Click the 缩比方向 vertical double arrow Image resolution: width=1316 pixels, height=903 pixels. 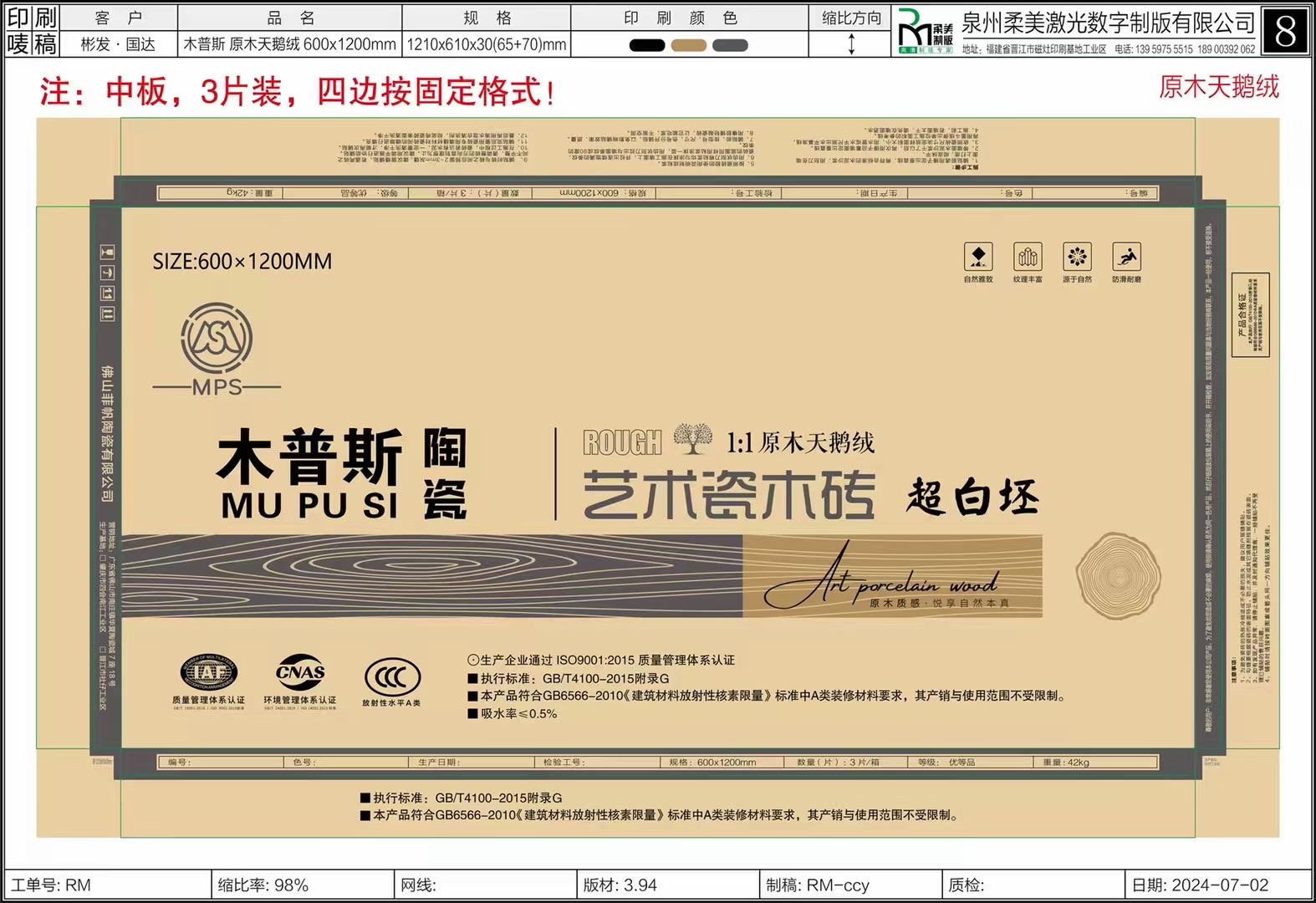(851, 44)
